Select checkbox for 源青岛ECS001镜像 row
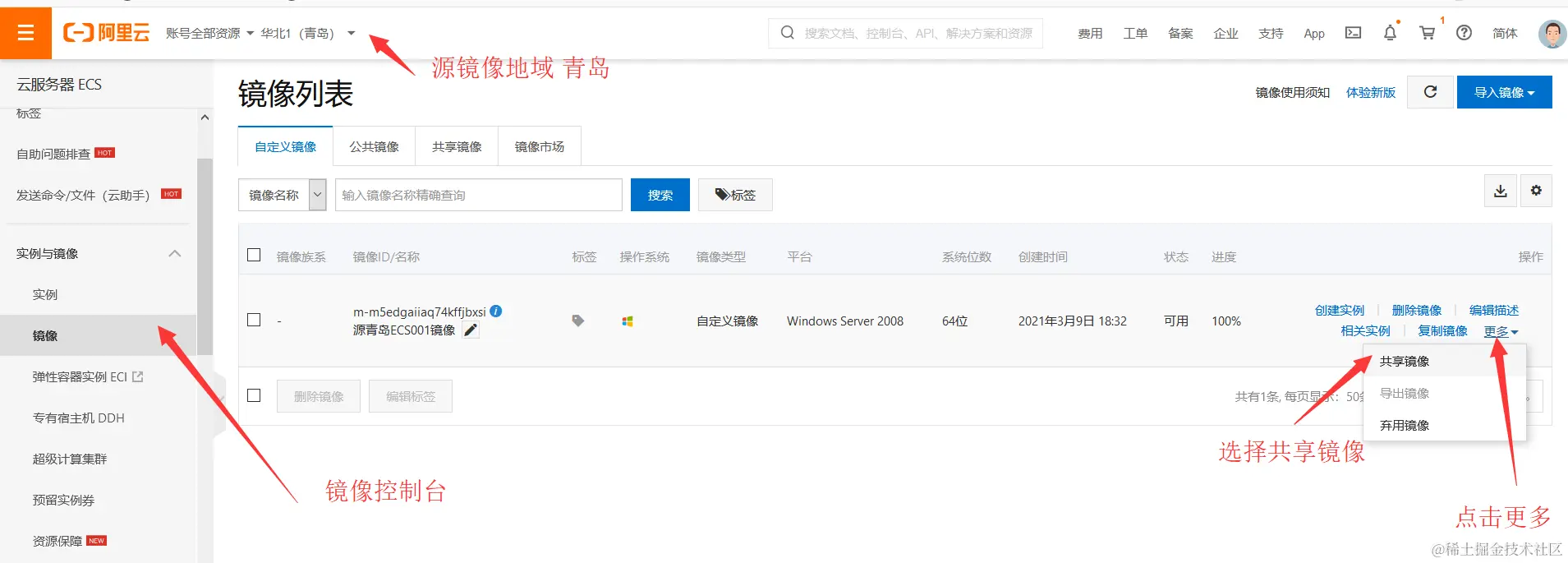 pos(254,320)
